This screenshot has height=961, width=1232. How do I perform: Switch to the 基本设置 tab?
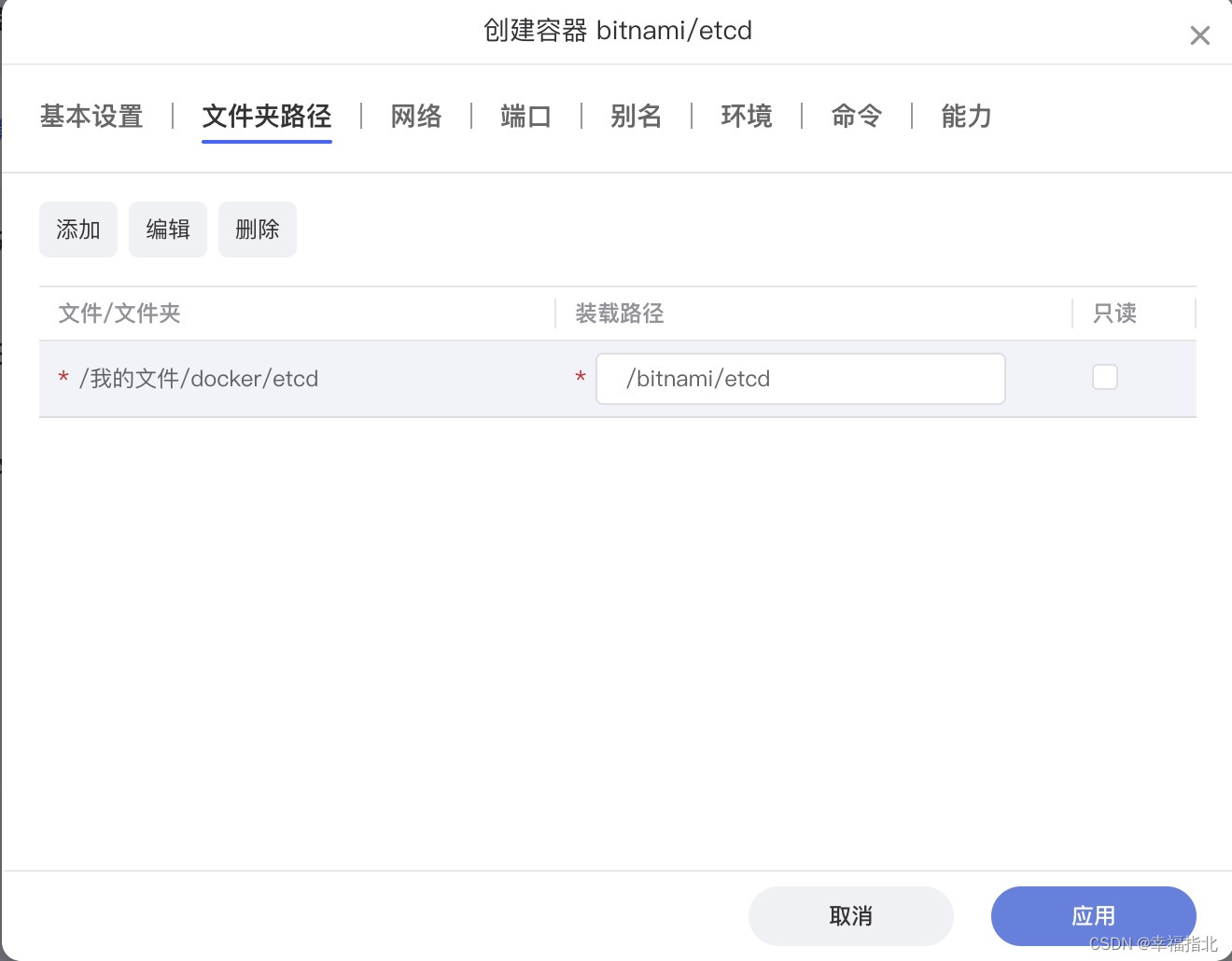tap(91, 117)
